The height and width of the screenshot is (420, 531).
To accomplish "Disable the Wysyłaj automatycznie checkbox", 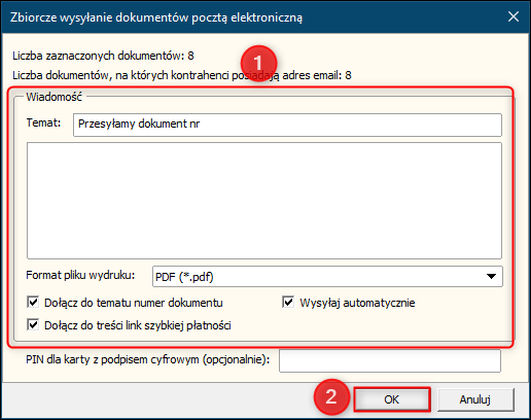I will click(288, 302).
